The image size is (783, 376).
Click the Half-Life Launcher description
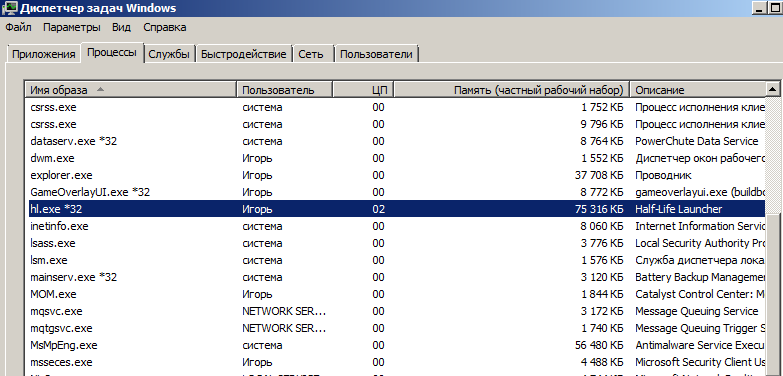click(679, 209)
